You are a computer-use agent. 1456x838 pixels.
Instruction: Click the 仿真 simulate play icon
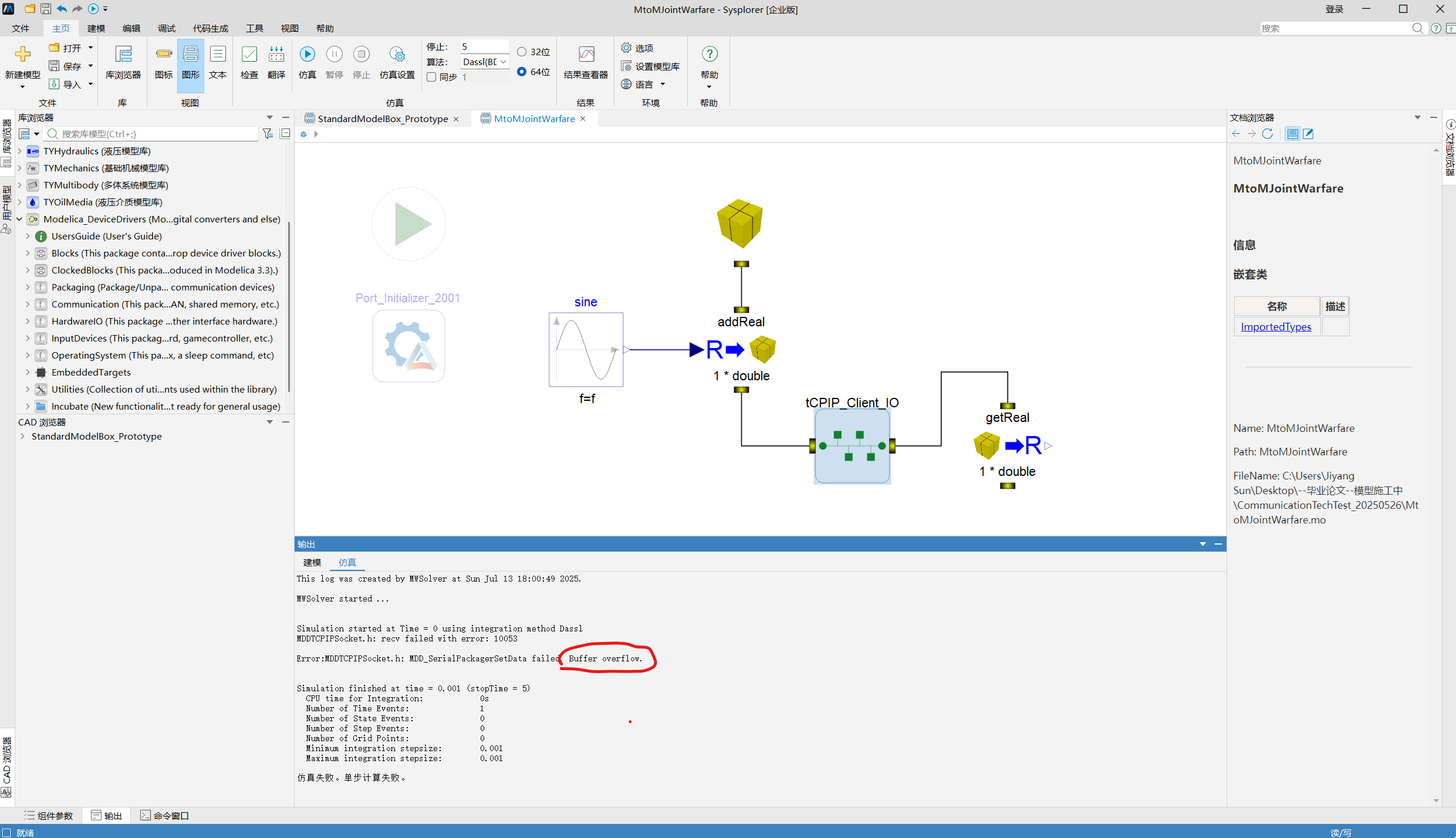click(307, 55)
